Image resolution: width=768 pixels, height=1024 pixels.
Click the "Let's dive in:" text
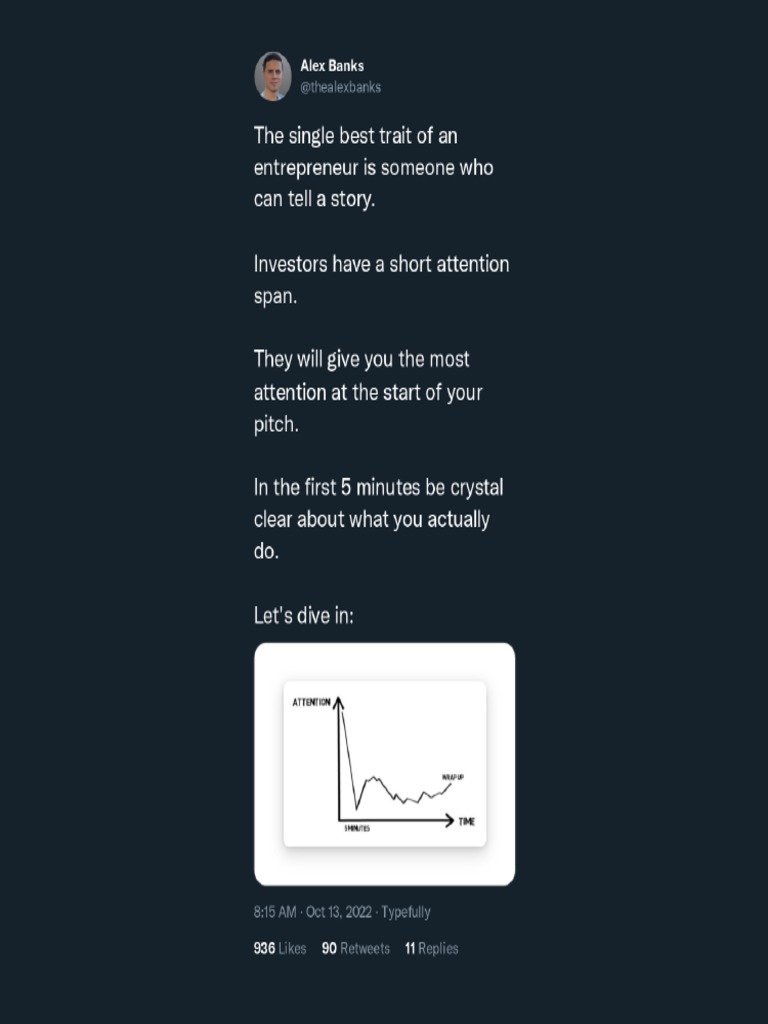point(304,615)
